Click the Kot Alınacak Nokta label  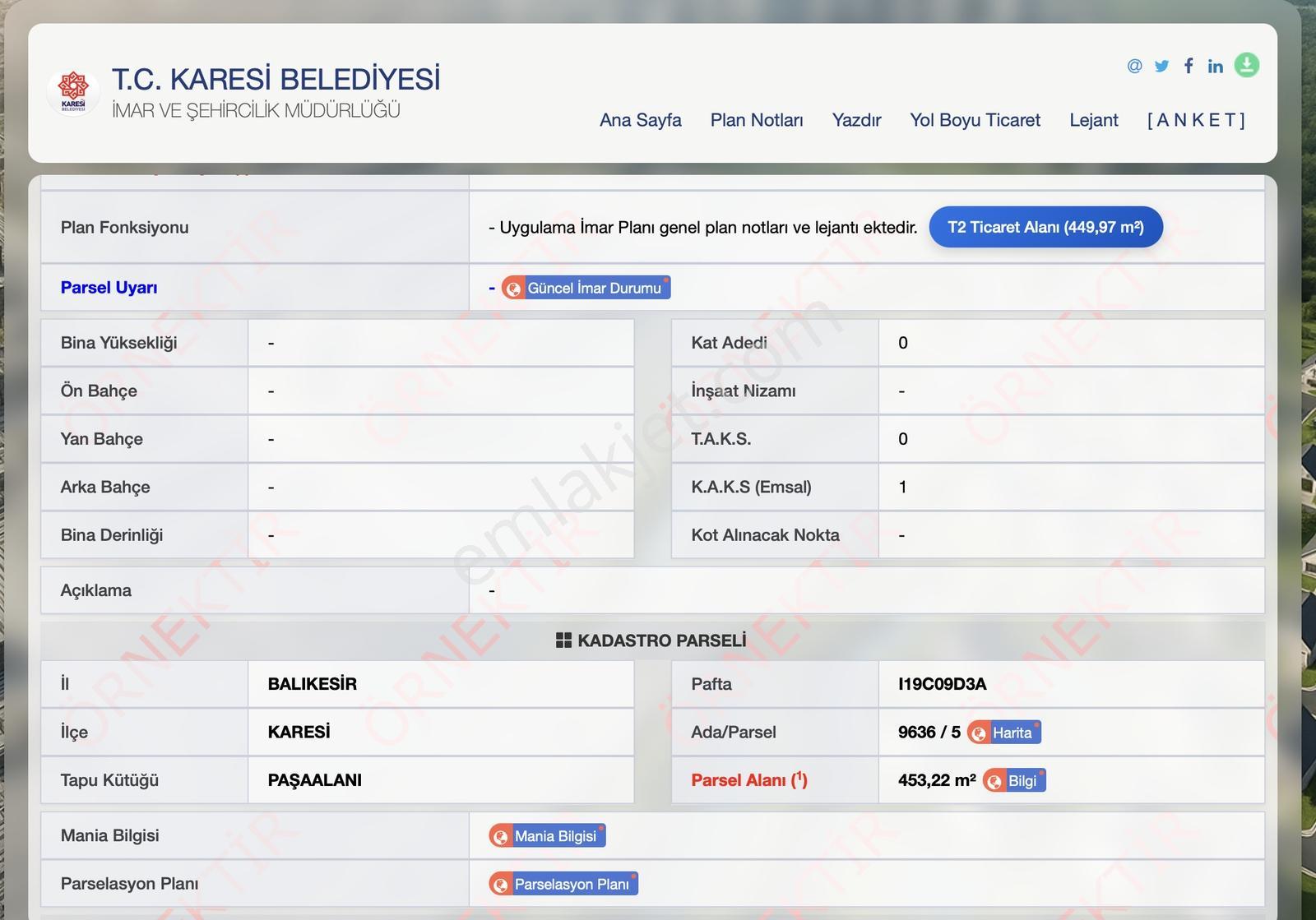point(766,535)
